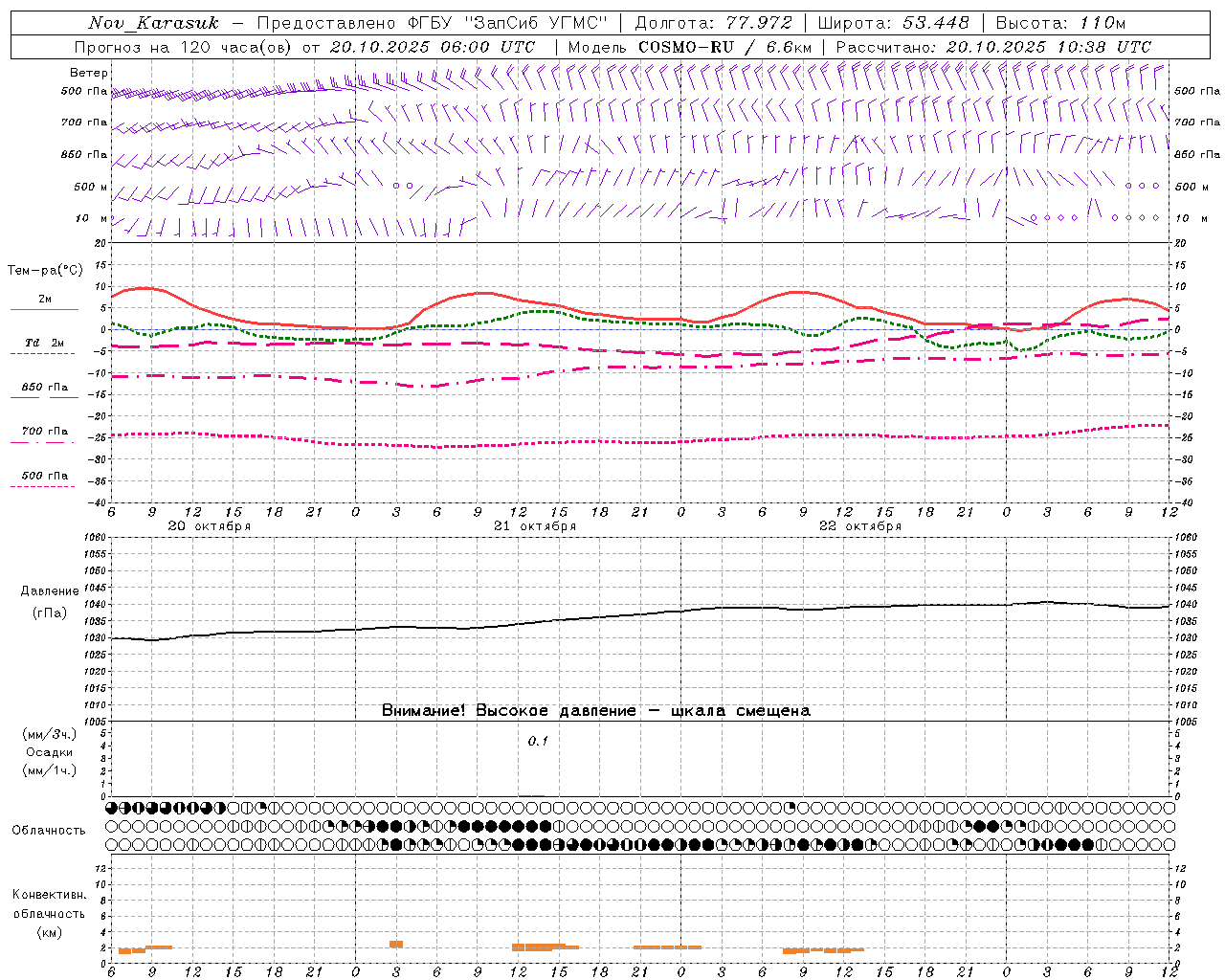Click the '22 октября' date label
This screenshot has height=980, width=1225.
pos(860,526)
